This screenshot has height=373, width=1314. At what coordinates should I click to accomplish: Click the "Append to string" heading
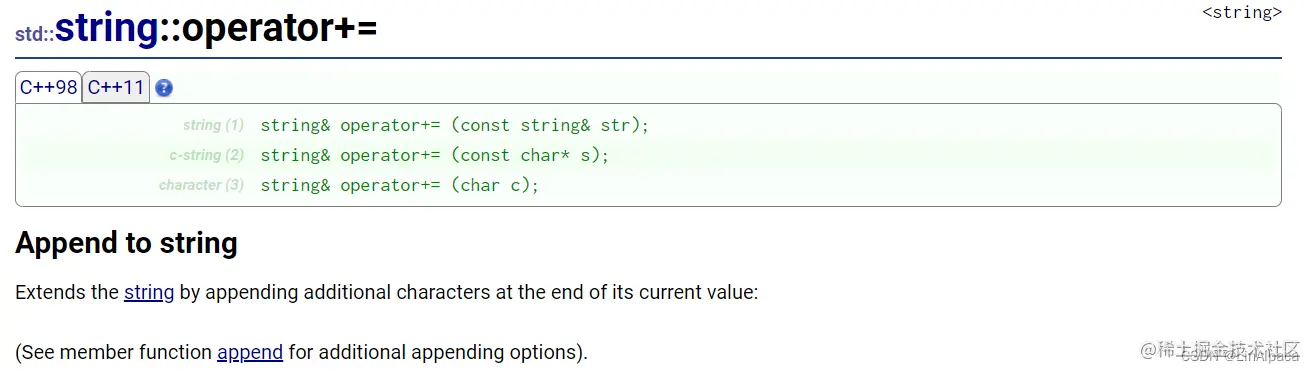(126, 243)
